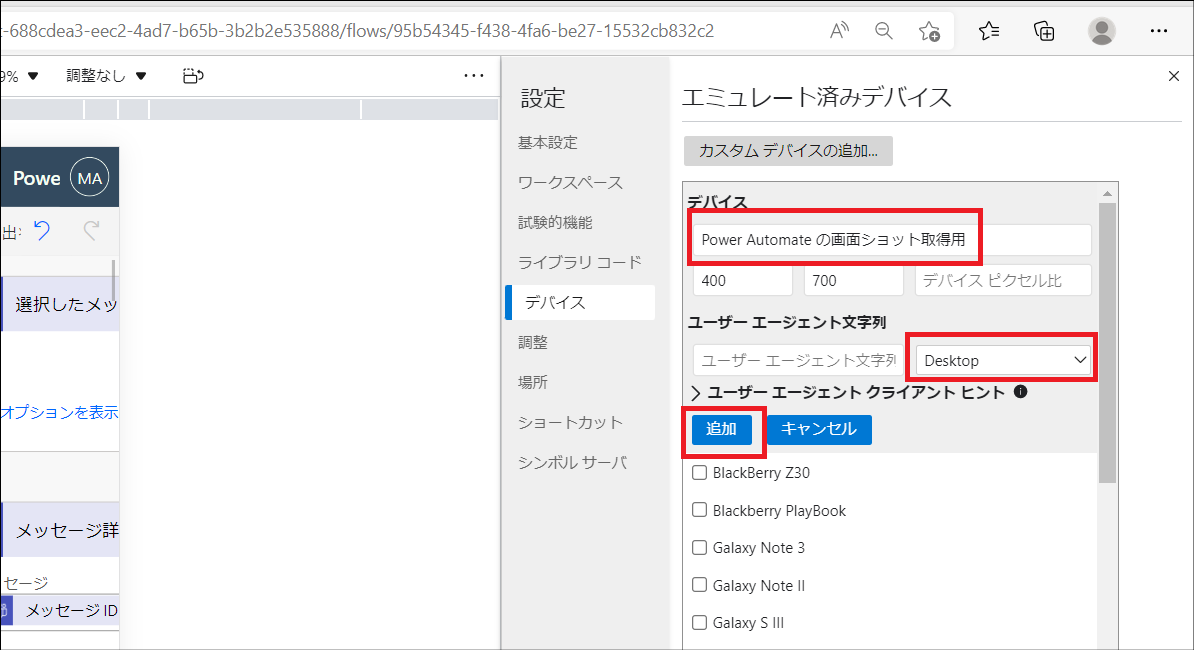Click the メッセージ詳 flow step card
Screen dimensions: 1194x650
(x=59, y=530)
